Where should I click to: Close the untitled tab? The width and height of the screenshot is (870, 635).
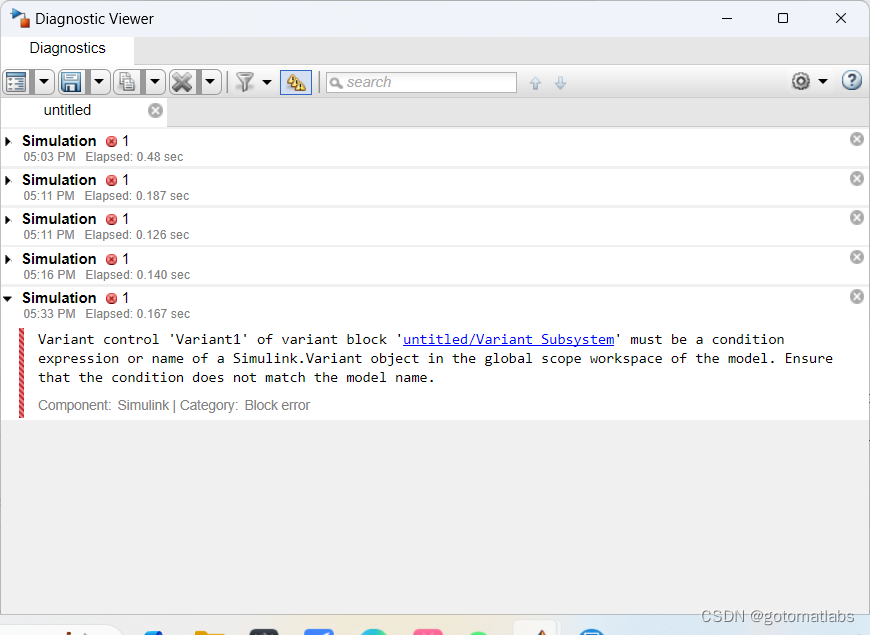(x=155, y=110)
